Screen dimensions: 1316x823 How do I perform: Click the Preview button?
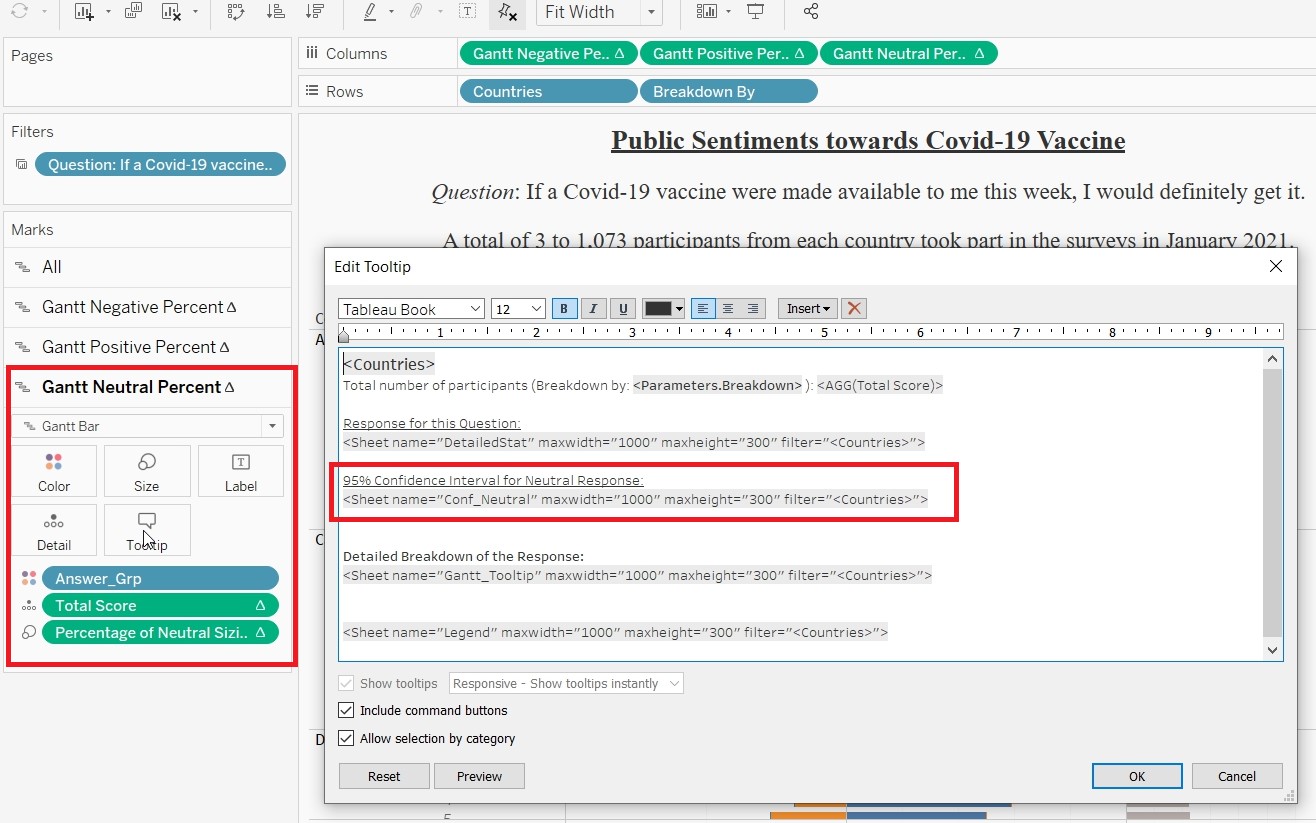point(479,776)
